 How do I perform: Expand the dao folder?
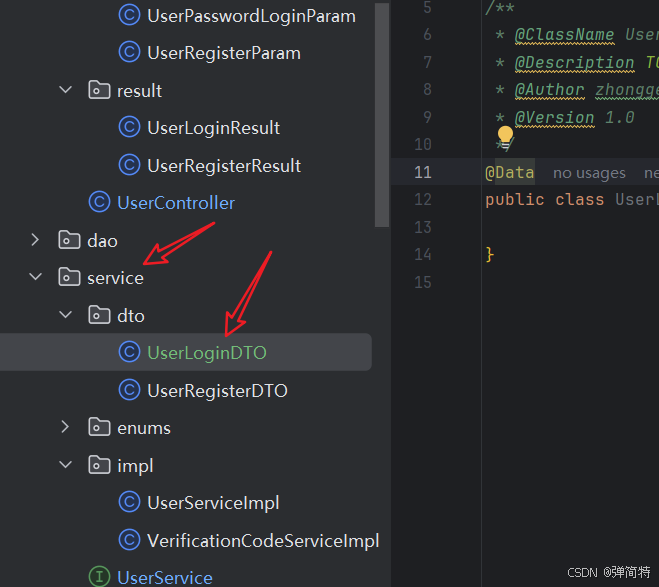35,240
